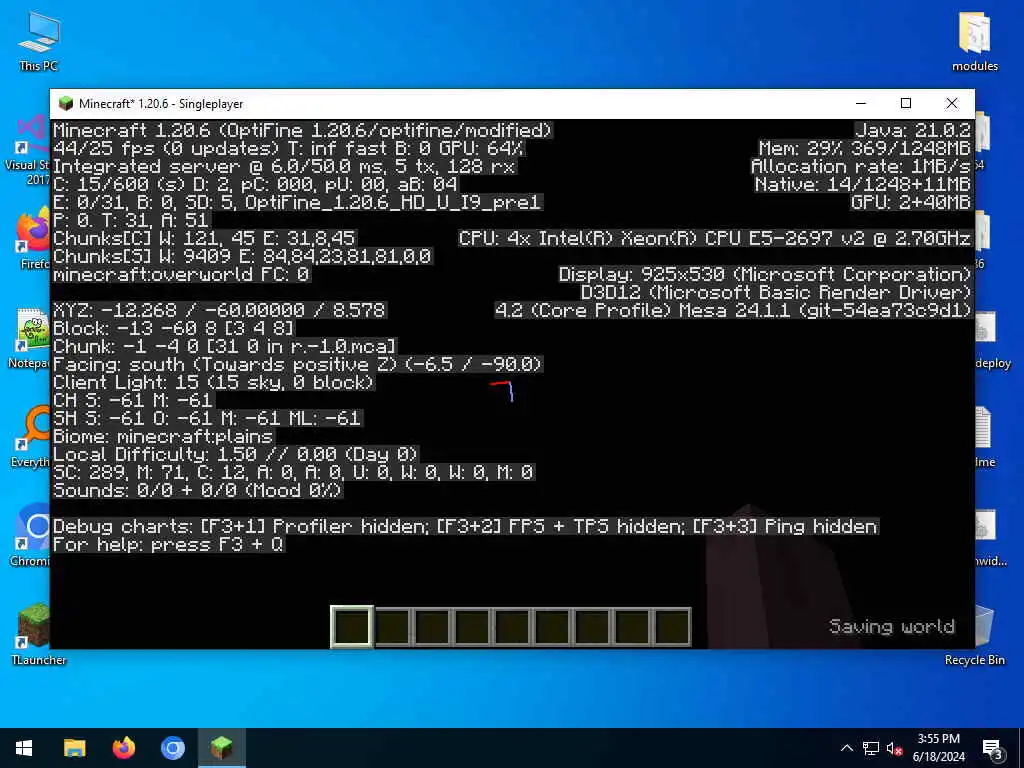
Task: Select the middle fifth hotbar slot
Action: pos(511,627)
